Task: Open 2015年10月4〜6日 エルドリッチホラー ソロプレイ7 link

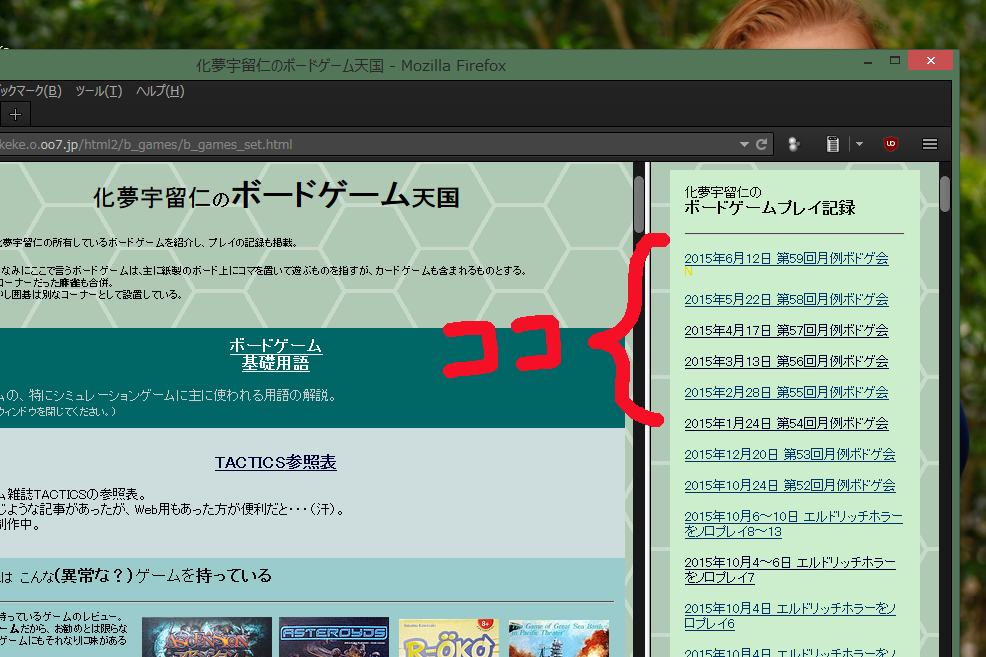Action: (790, 570)
